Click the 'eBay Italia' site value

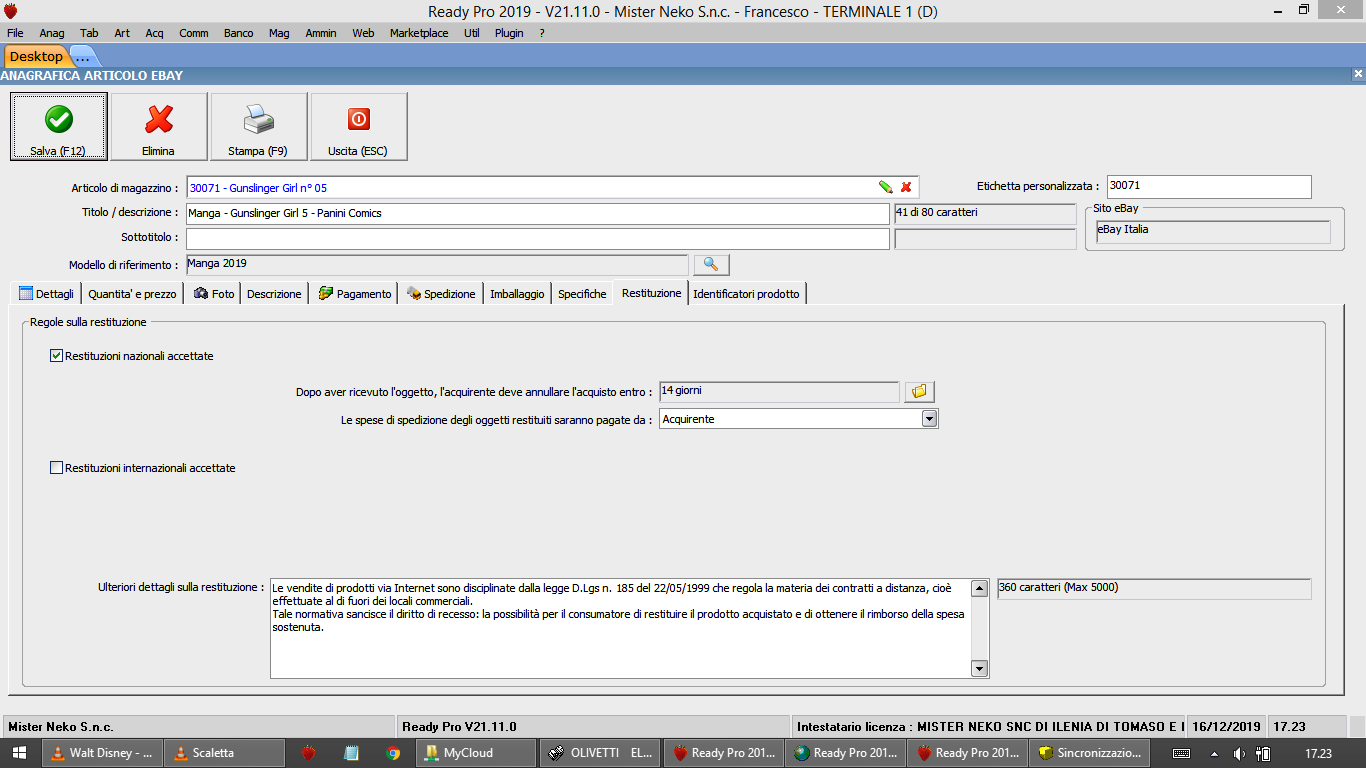pyautogui.click(x=1212, y=231)
